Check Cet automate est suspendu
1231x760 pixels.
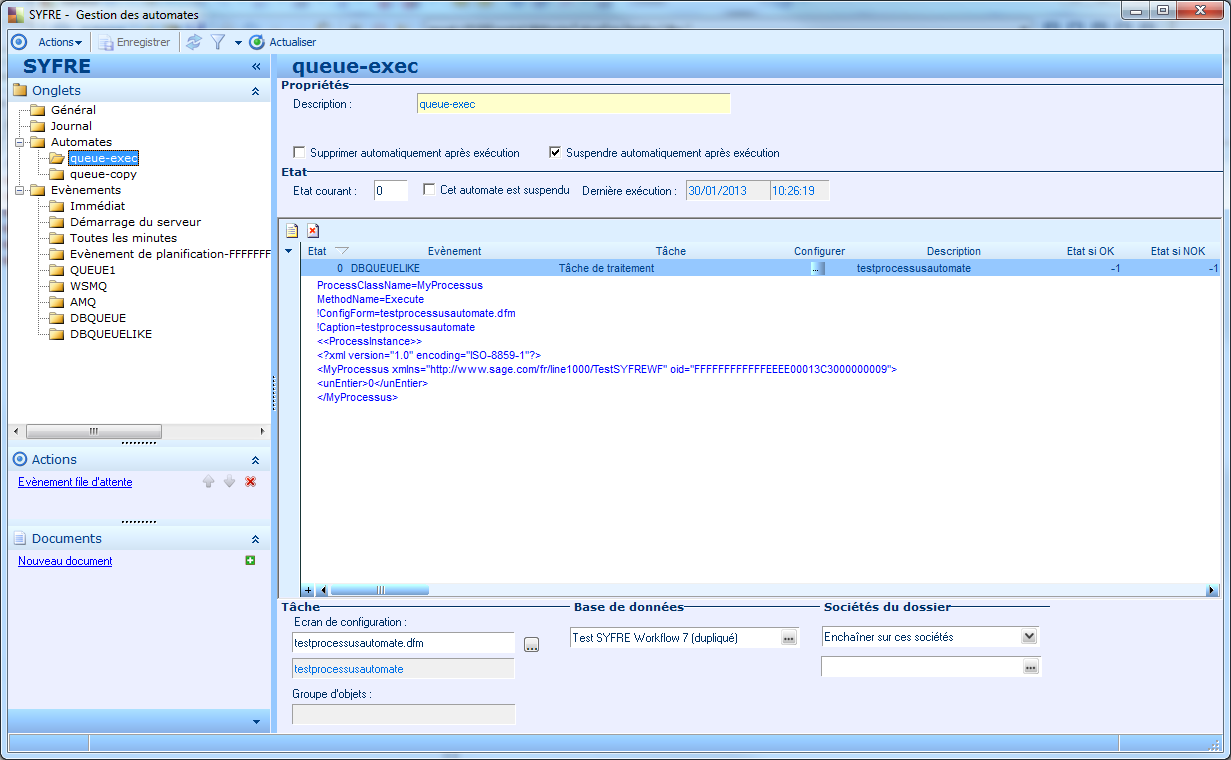coord(429,189)
